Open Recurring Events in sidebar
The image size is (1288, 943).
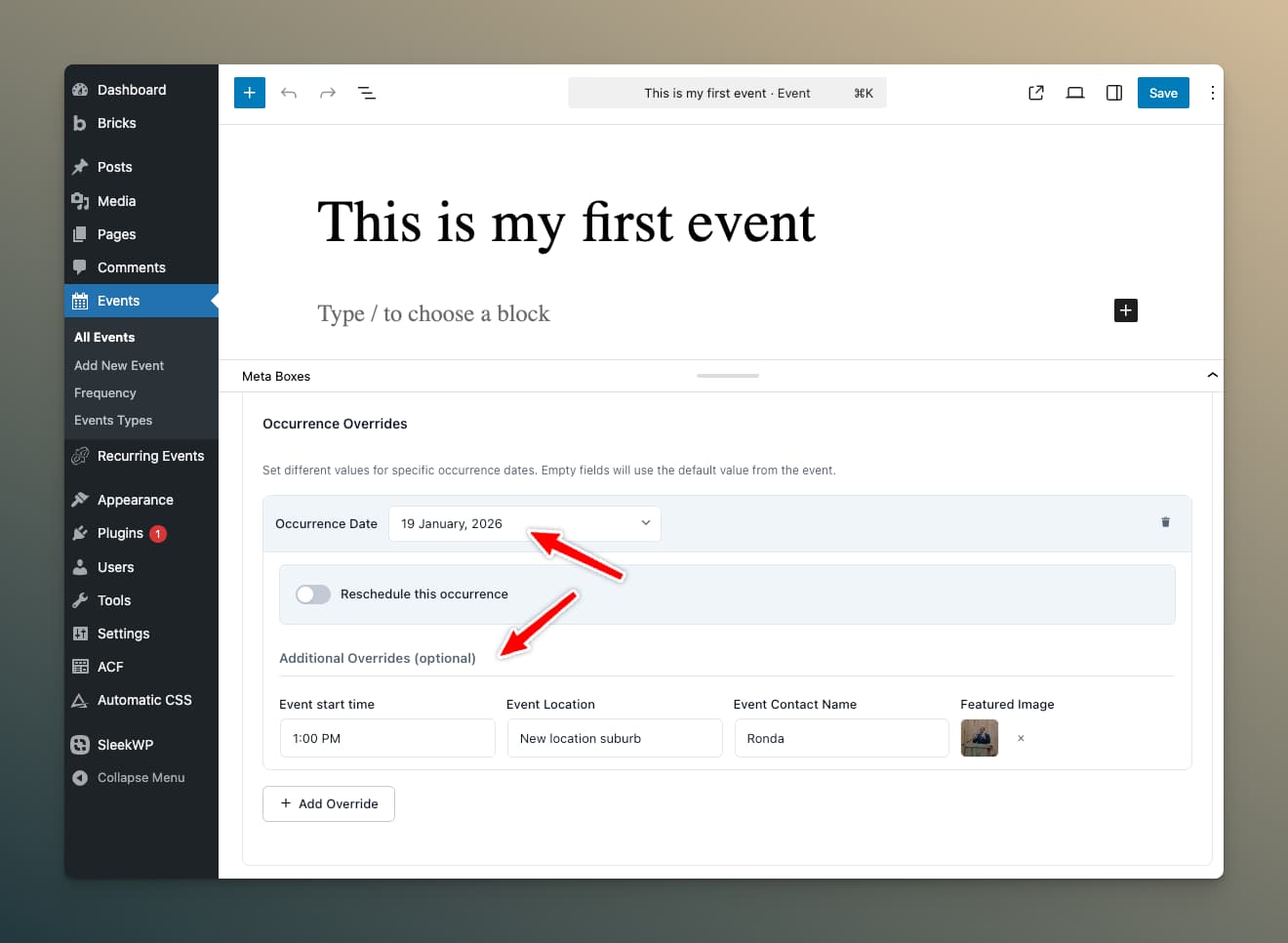pos(150,456)
